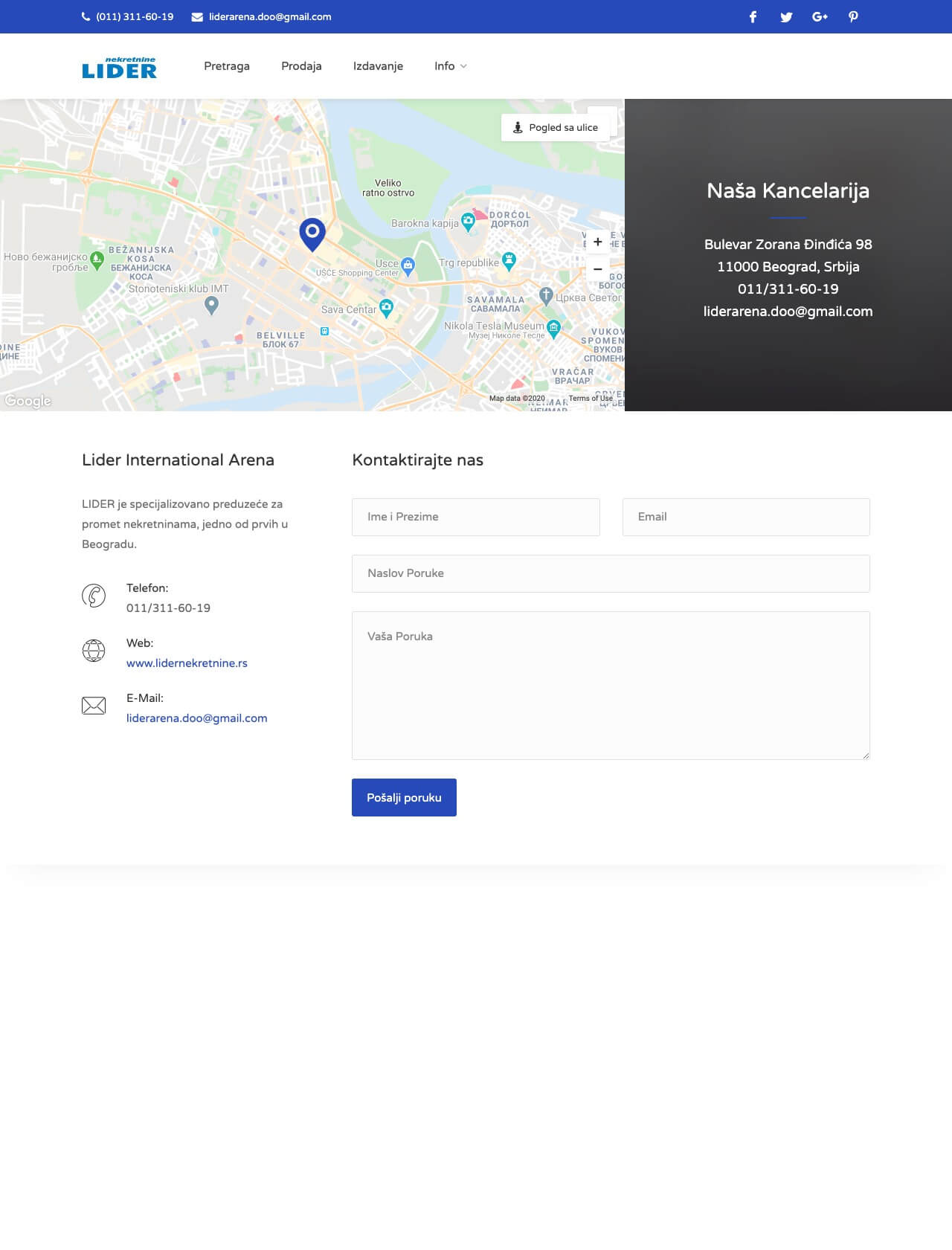Click into the Vaša Poruka text area

(611, 685)
